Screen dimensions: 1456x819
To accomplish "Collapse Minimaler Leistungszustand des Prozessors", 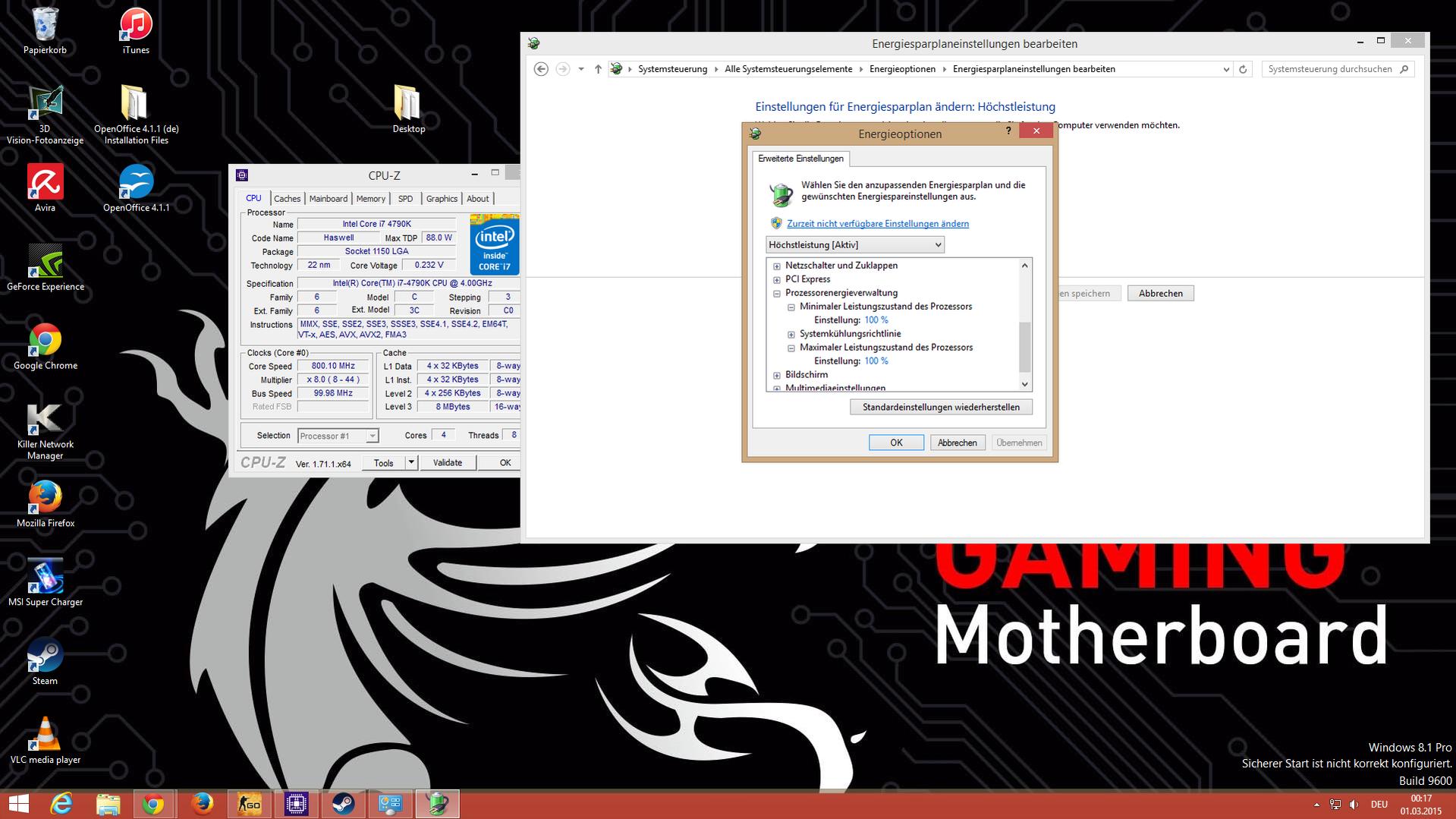I will coord(791,307).
